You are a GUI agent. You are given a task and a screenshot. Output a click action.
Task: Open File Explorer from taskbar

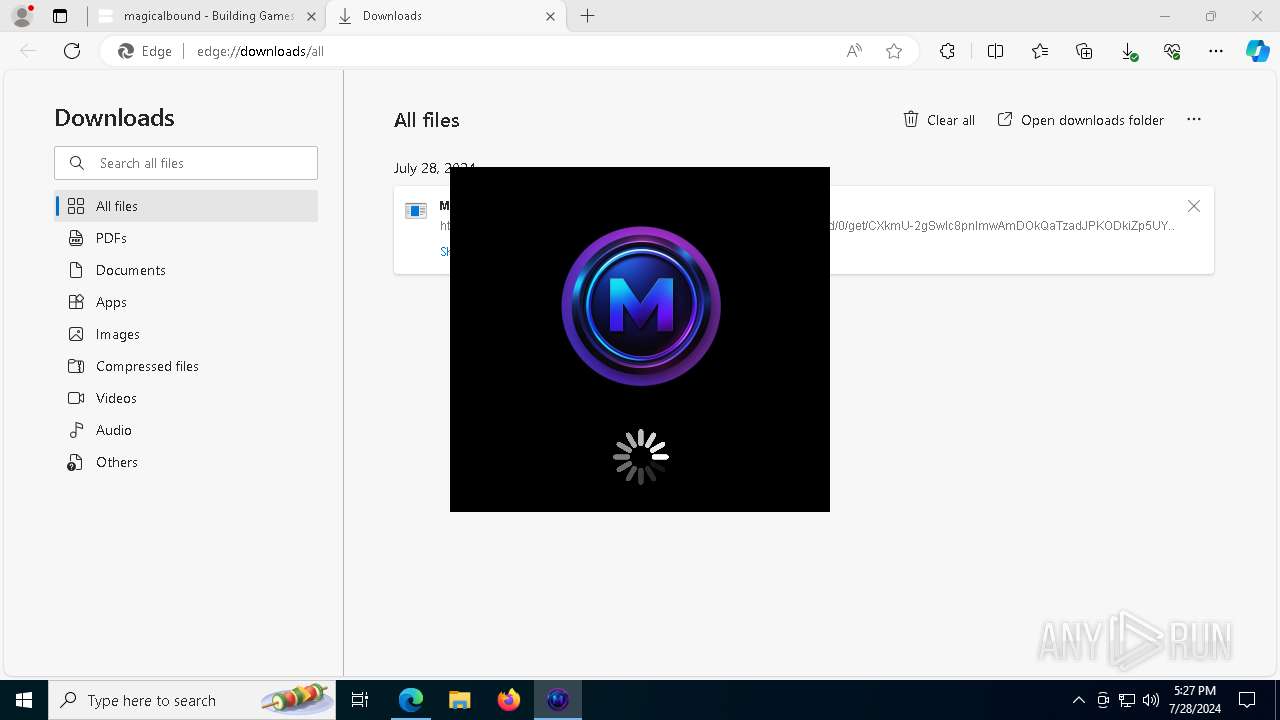pos(459,700)
